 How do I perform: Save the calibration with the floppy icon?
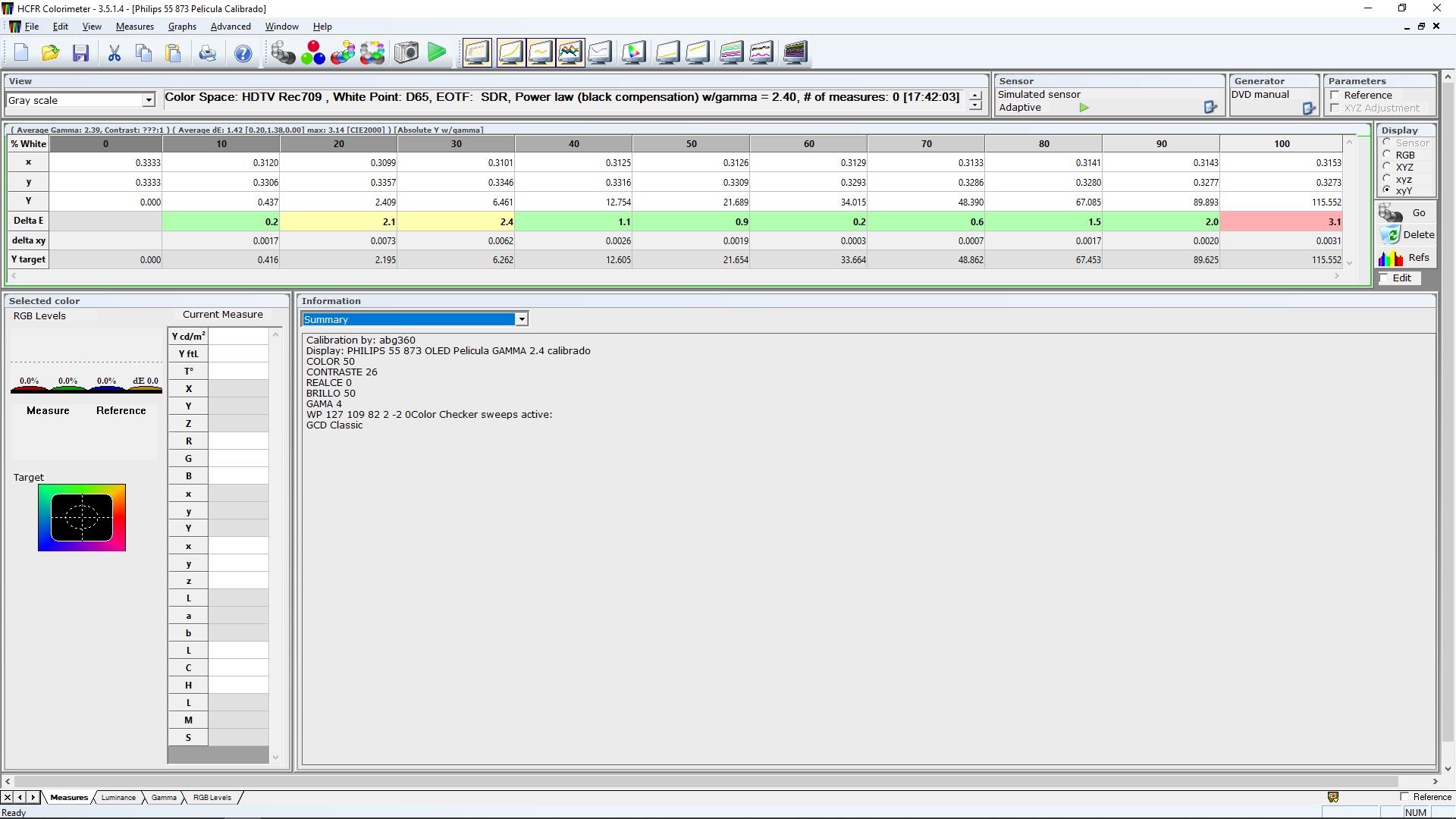[80, 53]
